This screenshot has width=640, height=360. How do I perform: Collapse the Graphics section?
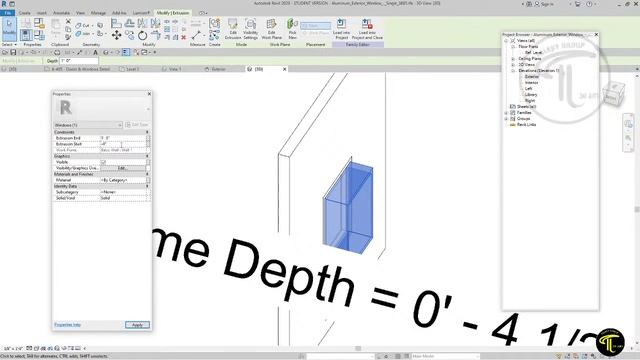[147, 156]
